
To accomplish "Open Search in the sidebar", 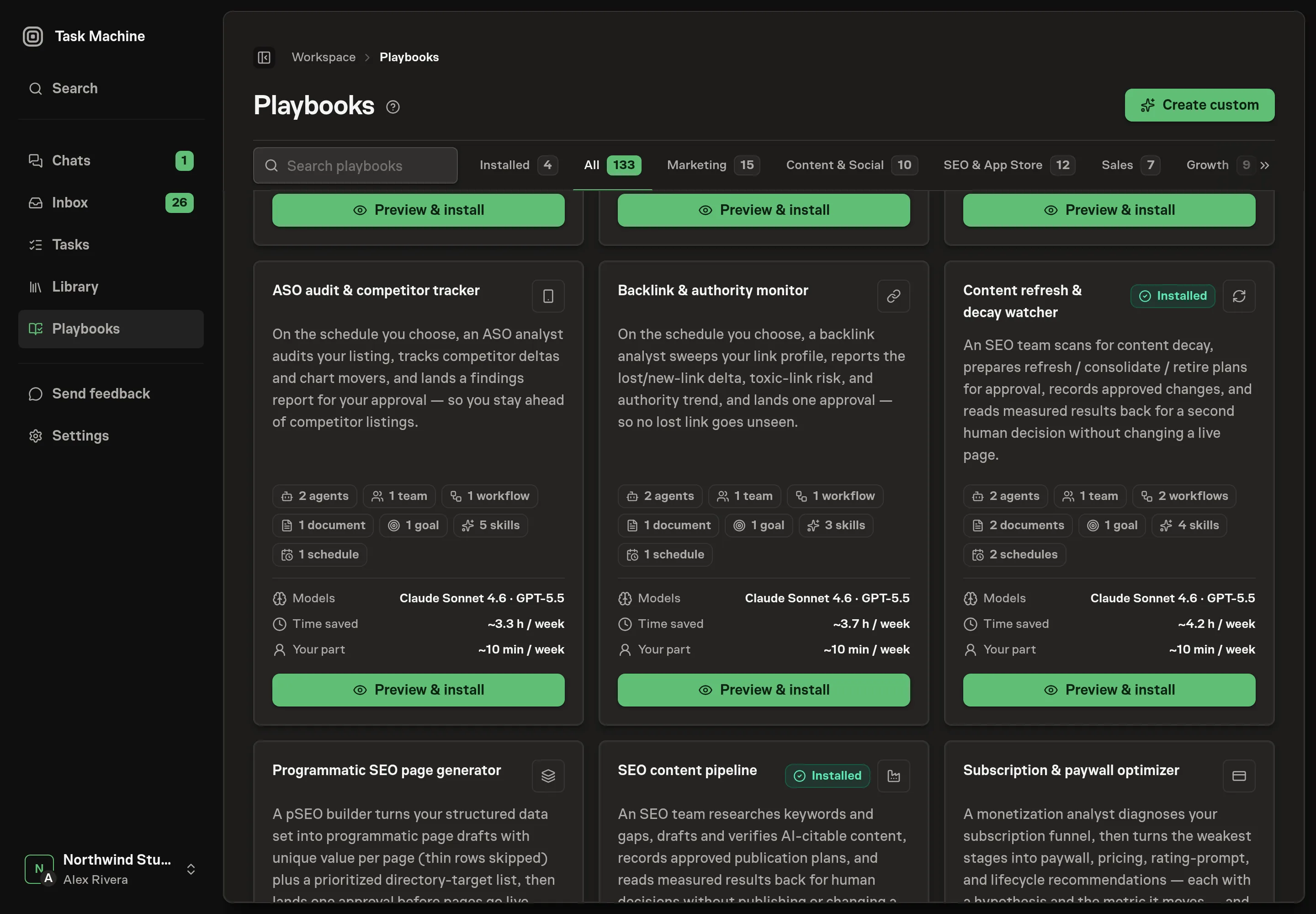I will click(x=111, y=88).
